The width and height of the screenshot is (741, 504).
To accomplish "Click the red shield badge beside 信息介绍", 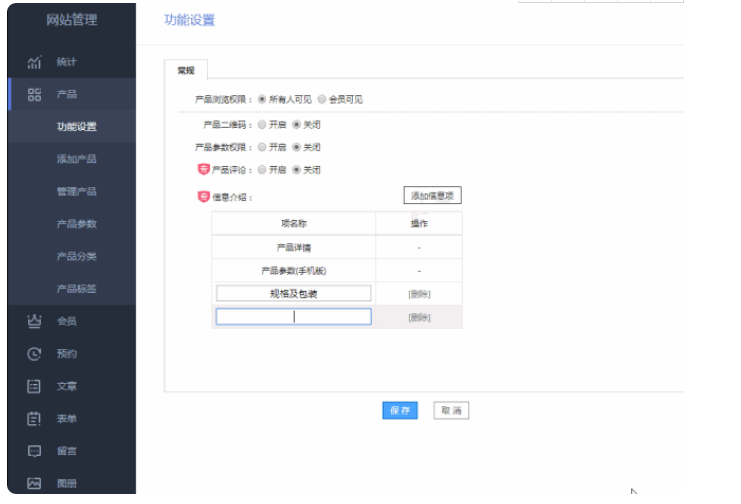I will point(204,196).
